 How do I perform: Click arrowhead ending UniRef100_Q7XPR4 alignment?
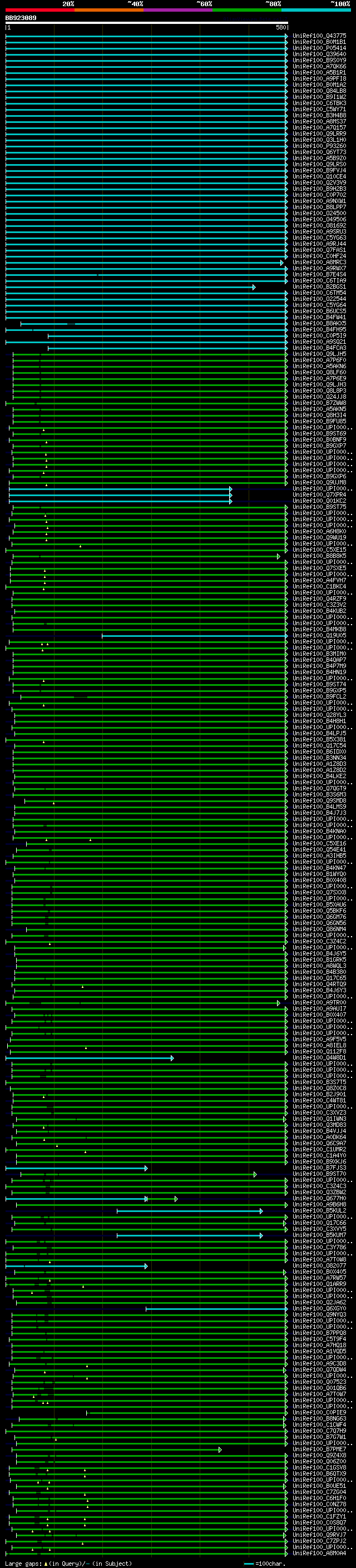click(231, 495)
